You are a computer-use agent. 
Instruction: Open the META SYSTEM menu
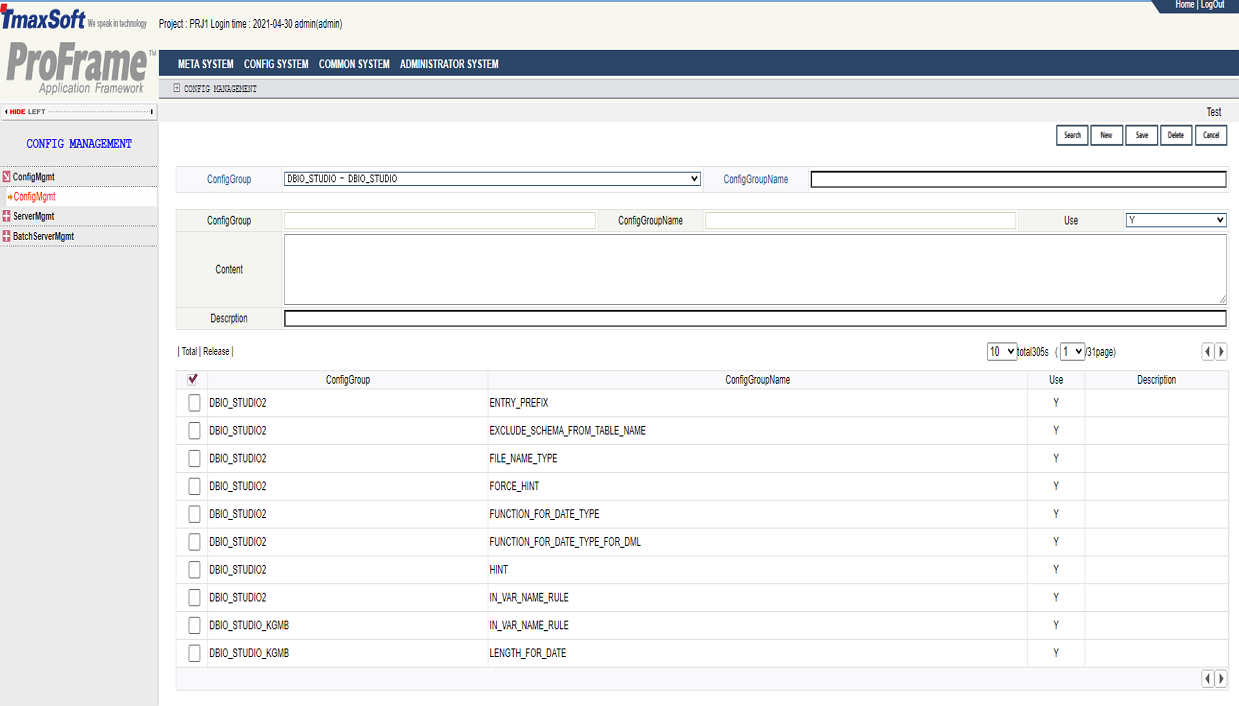(205, 64)
